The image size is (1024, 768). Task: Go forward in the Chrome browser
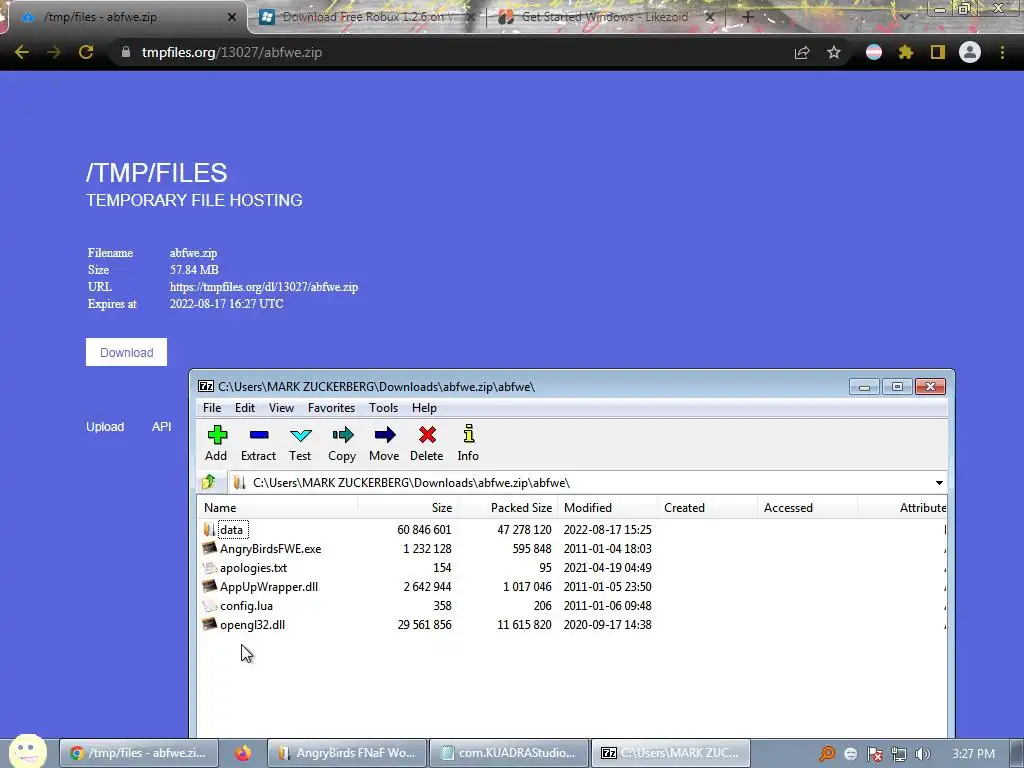pyautogui.click(x=54, y=52)
